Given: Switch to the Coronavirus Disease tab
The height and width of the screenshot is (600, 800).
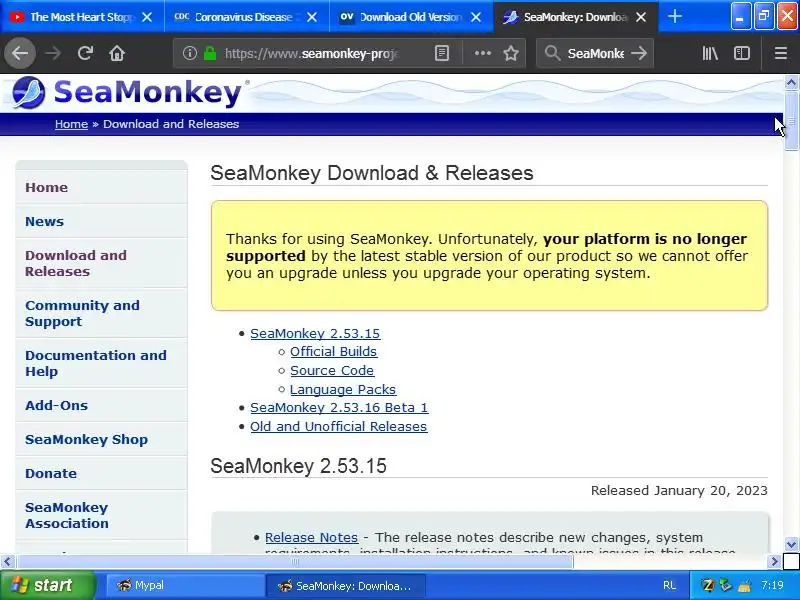Looking at the screenshot, I should click(247, 17).
